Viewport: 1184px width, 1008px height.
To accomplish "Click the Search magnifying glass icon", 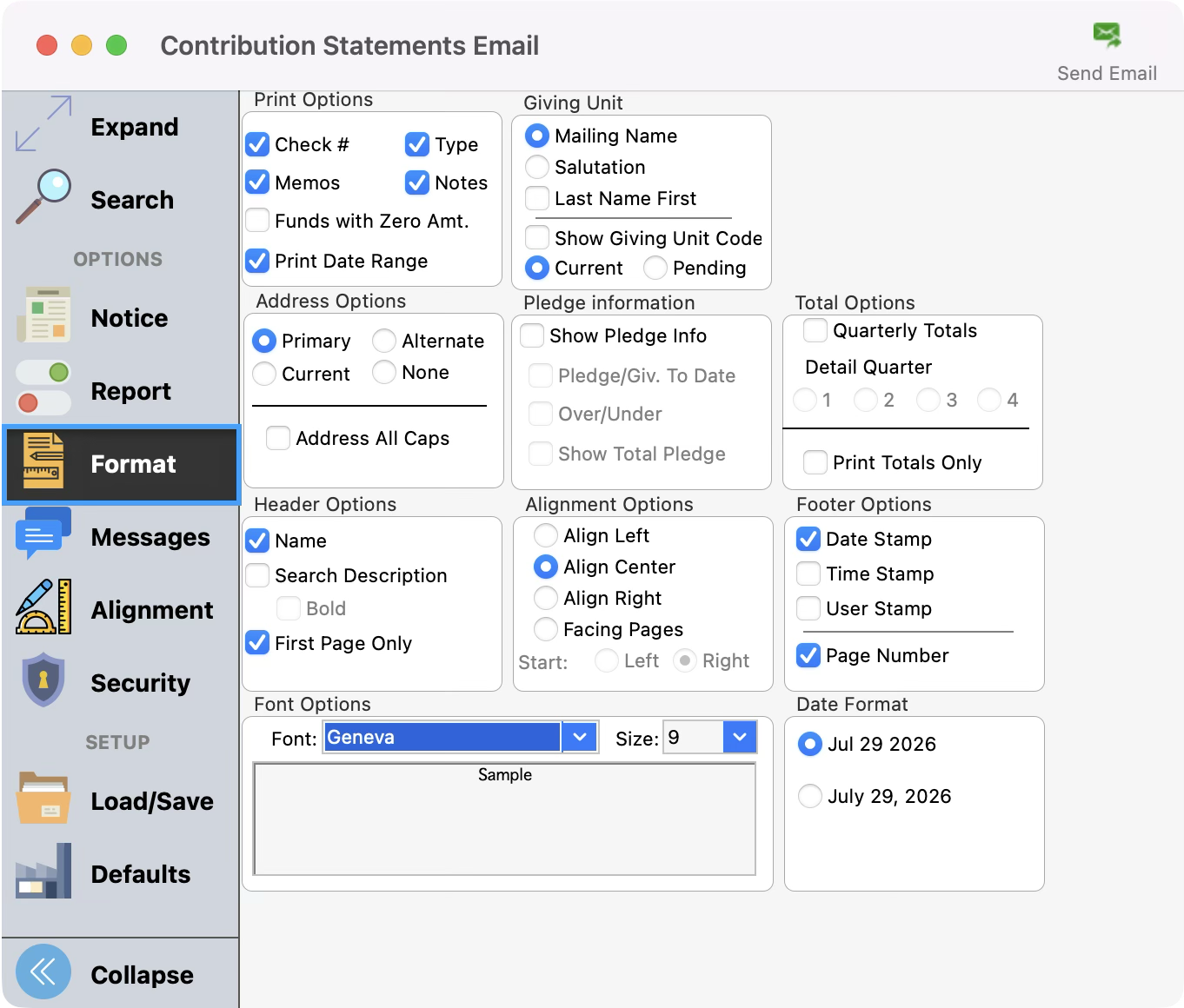I will pyautogui.click(x=43, y=196).
